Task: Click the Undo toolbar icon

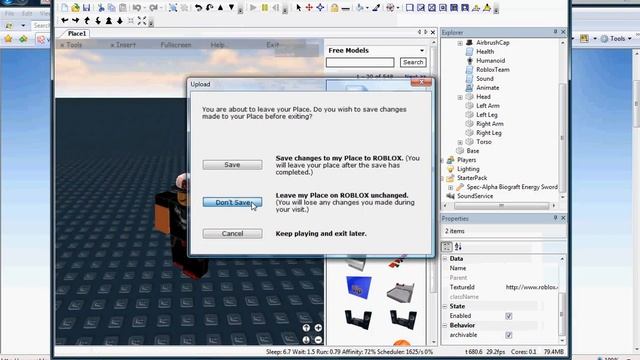Action: [137, 7]
